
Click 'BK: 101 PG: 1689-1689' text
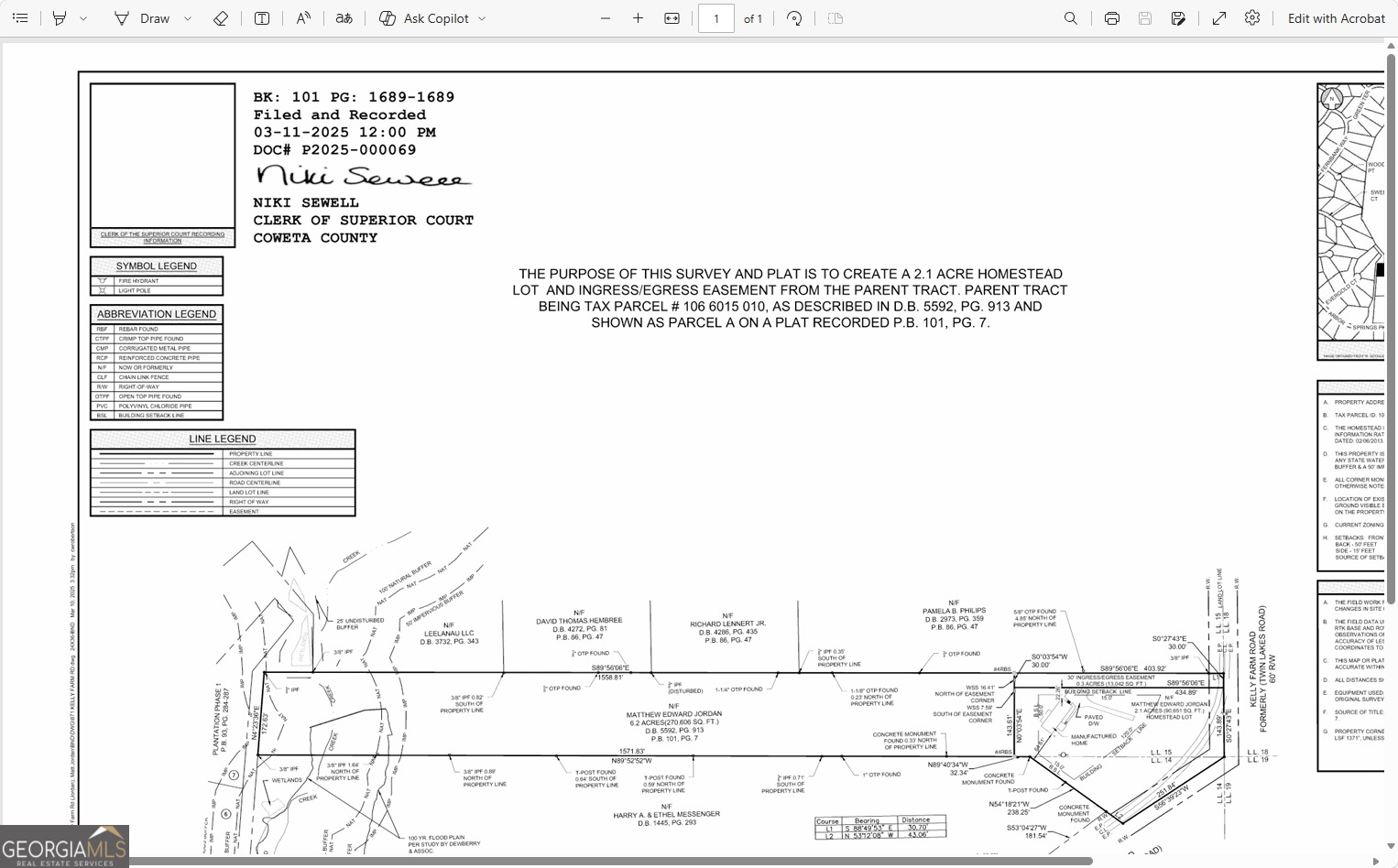pyautogui.click(x=354, y=97)
